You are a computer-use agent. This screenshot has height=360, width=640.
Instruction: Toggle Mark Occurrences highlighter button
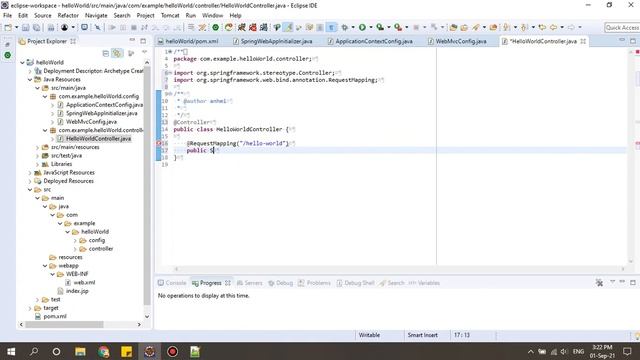288,27
